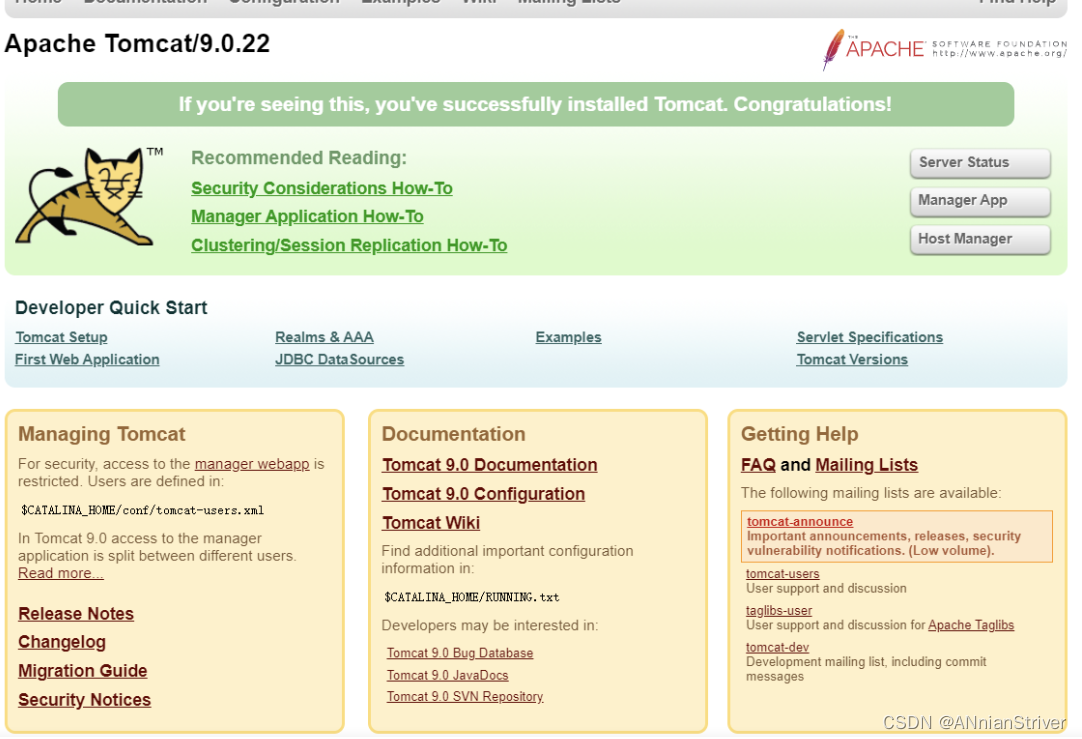This screenshot has height=739, width=1082.
Task: Open First Web Application link
Action: (87, 360)
